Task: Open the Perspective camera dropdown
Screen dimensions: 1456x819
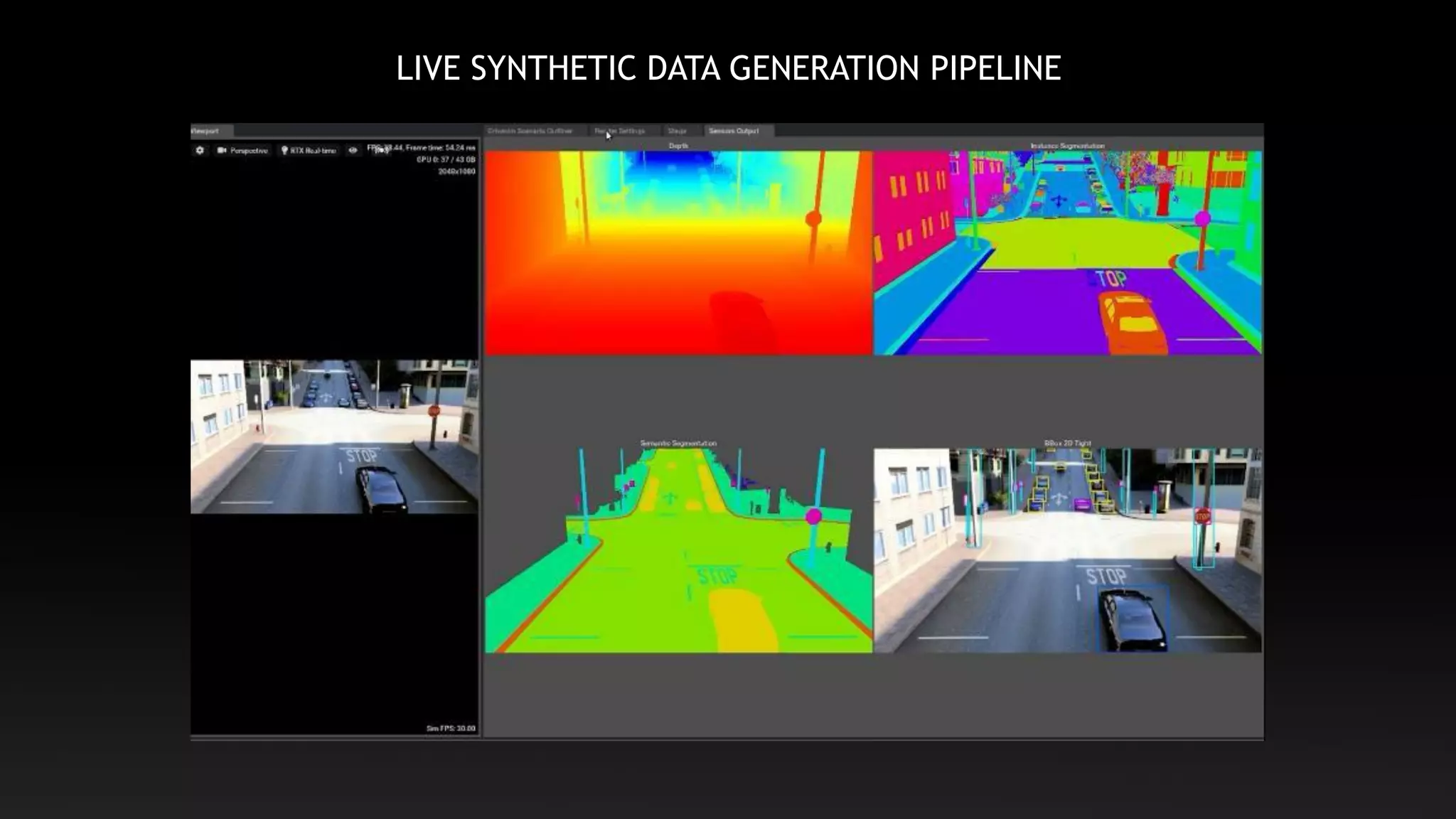Action: point(242,151)
